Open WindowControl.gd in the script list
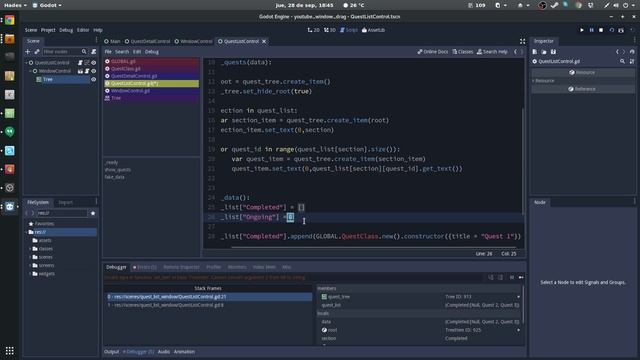 (x=151, y=91)
